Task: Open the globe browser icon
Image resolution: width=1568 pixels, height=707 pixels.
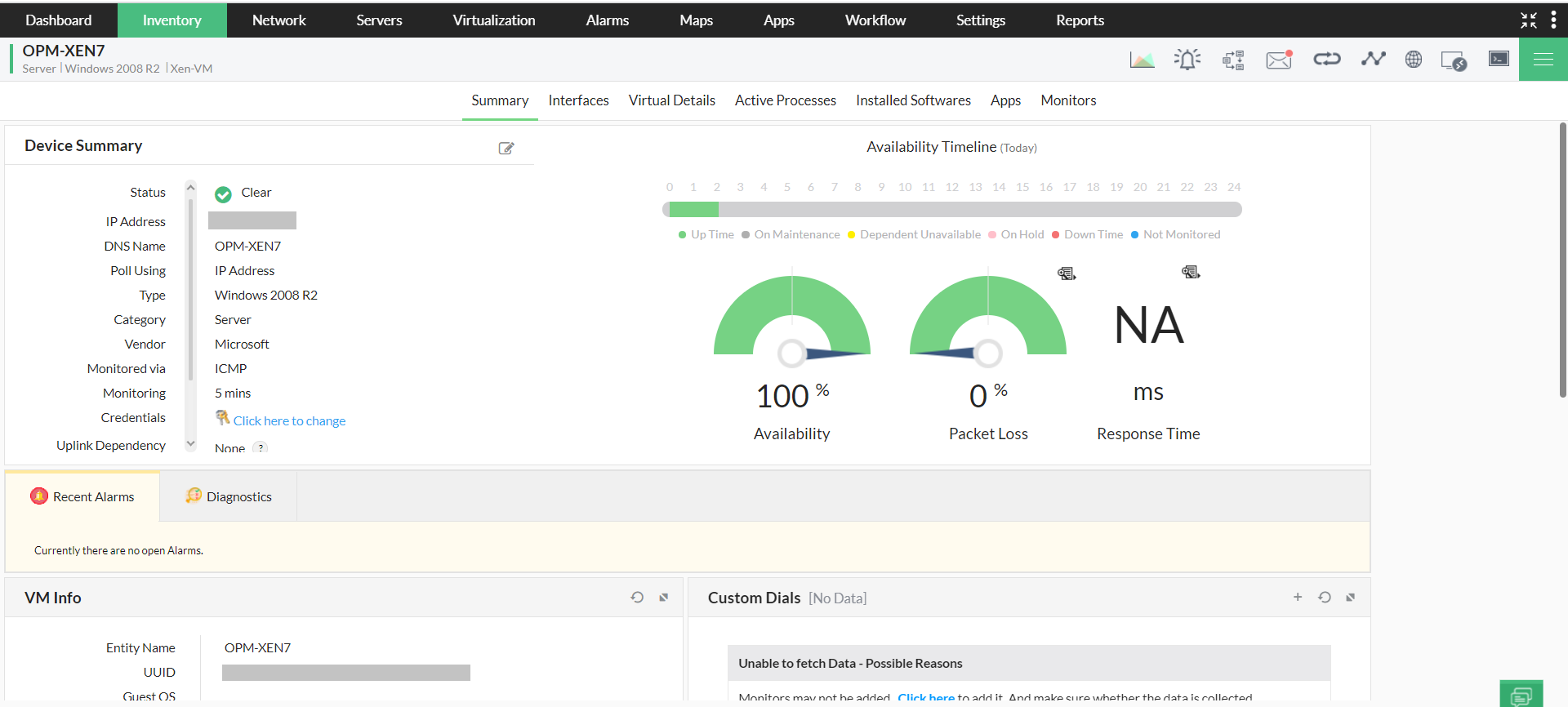Action: [x=1413, y=60]
